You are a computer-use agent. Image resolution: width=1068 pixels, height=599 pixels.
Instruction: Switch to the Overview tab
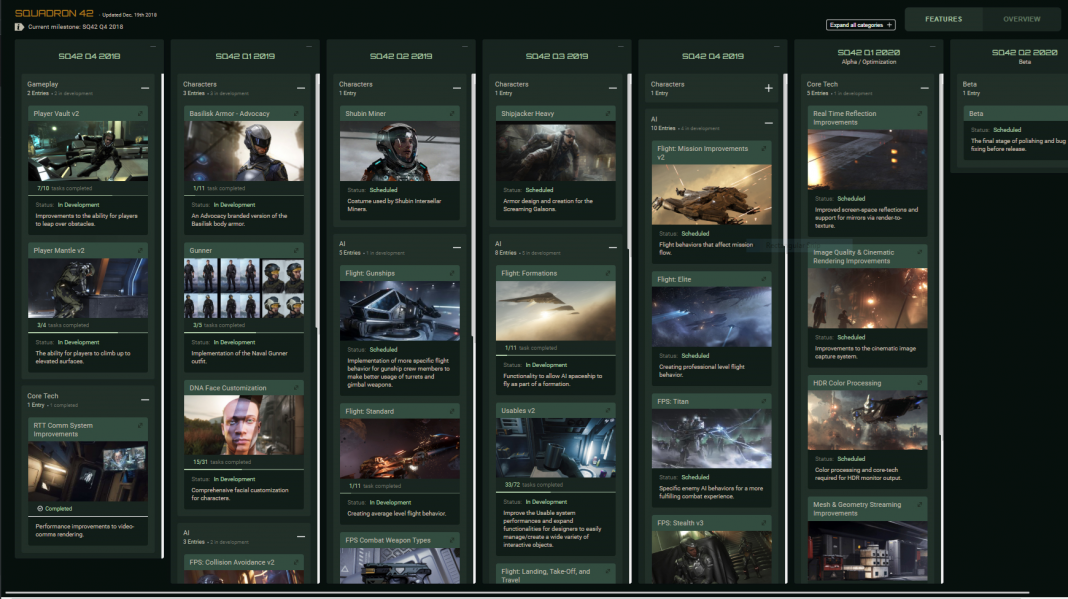(1021, 19)
